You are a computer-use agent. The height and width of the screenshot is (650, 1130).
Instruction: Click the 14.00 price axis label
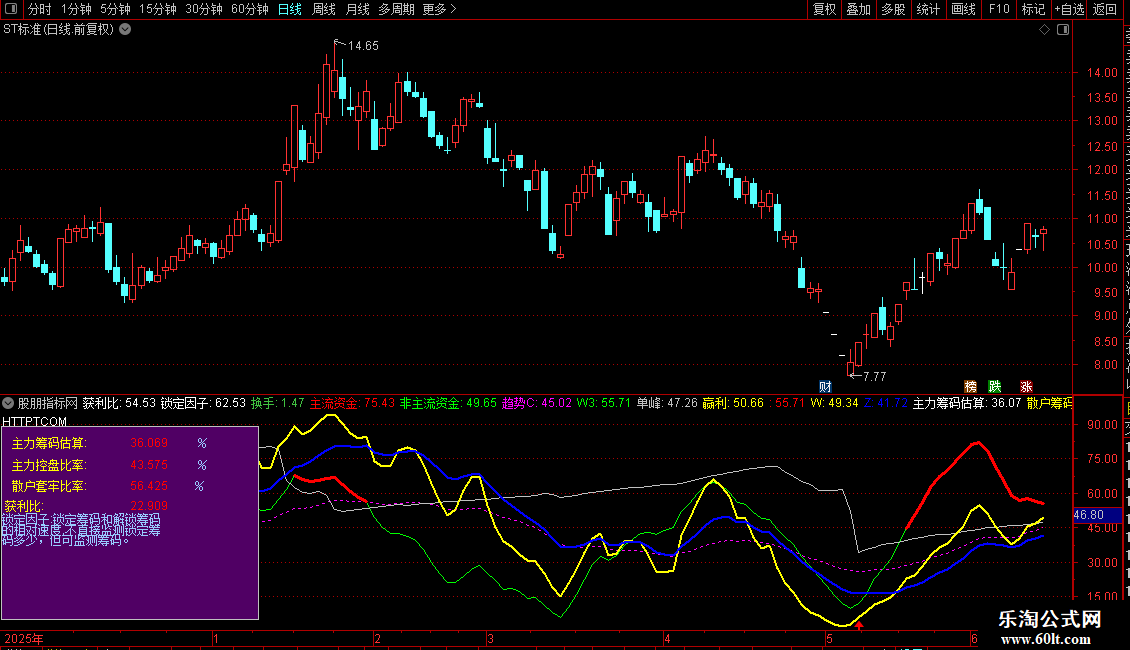1102,72
